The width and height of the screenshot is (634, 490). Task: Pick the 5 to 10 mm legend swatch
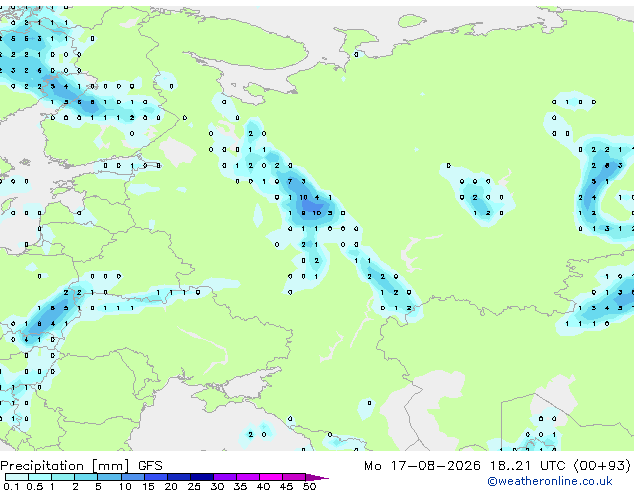click(109, 477)
